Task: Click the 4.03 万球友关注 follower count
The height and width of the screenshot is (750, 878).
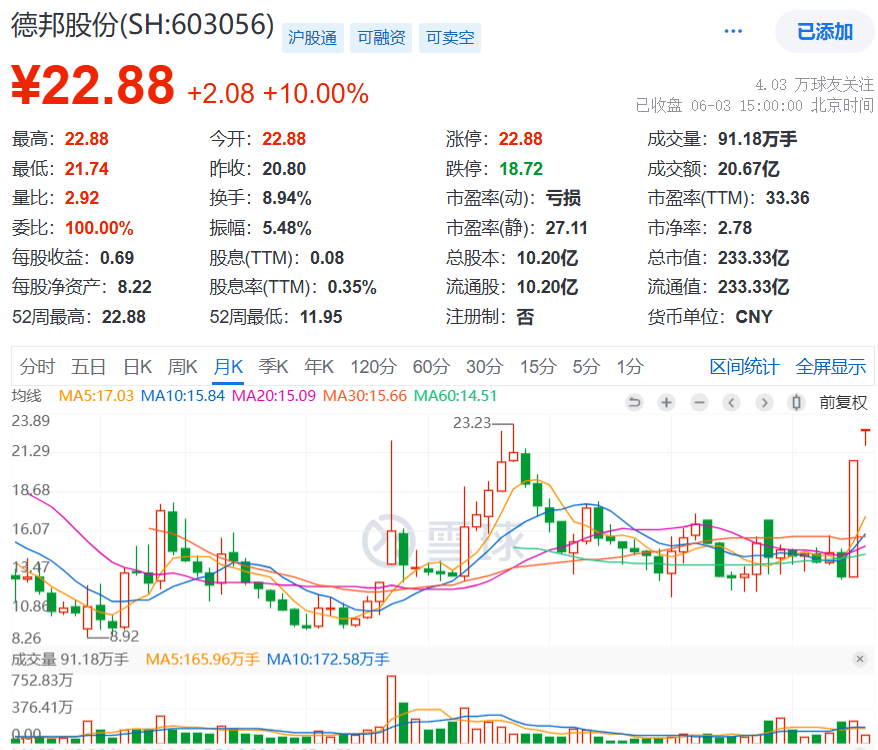Action: pos(814,85)
